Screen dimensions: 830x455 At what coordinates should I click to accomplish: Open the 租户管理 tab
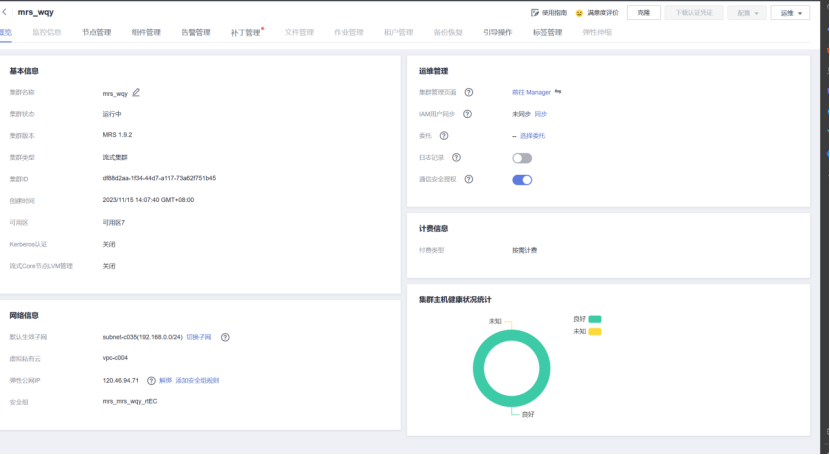tap(399, 32)
